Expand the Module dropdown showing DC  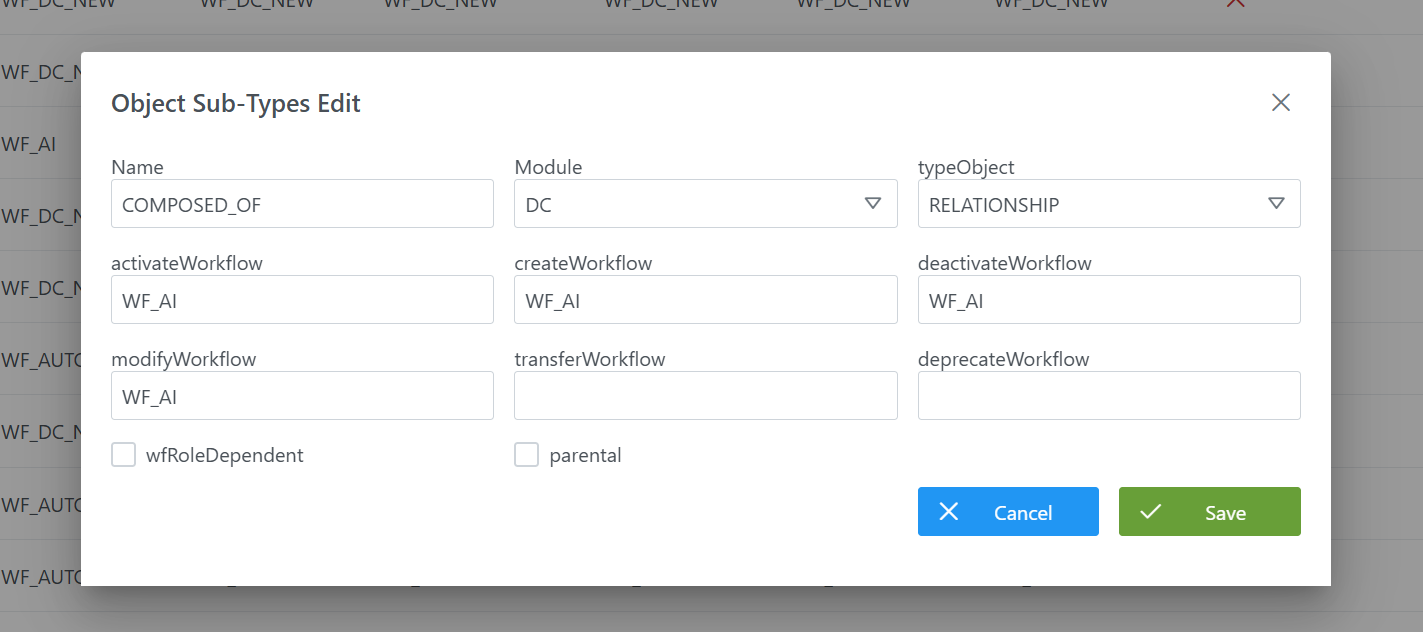[x=705, y=204]
